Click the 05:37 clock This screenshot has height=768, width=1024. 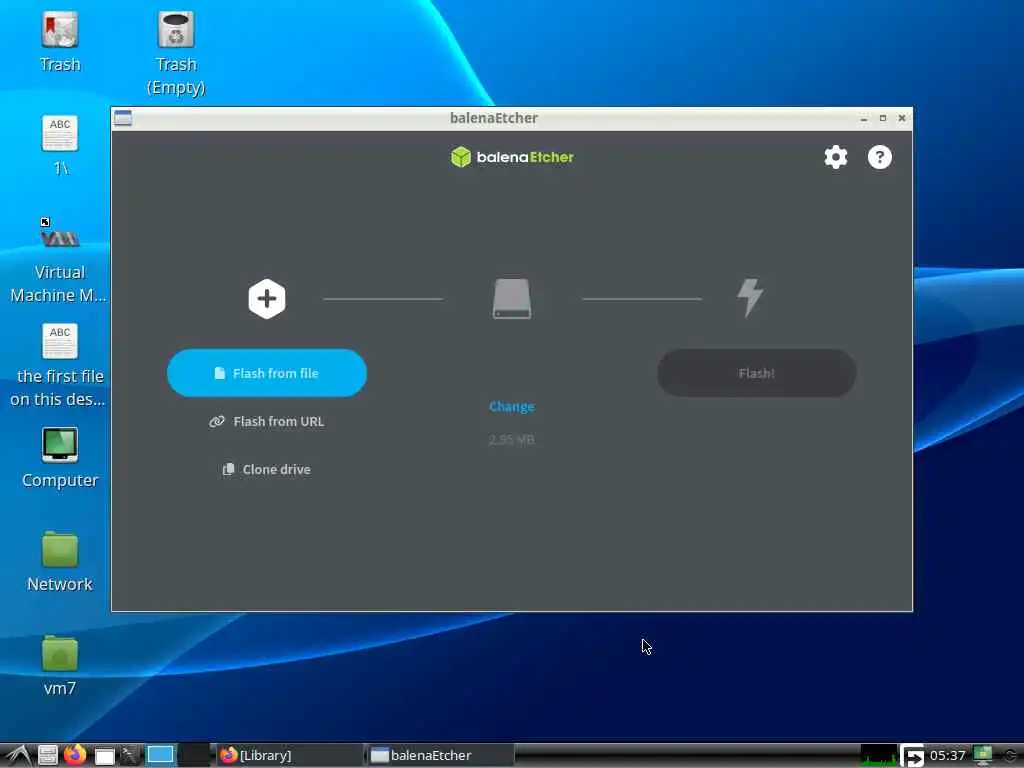pos(947,756)
